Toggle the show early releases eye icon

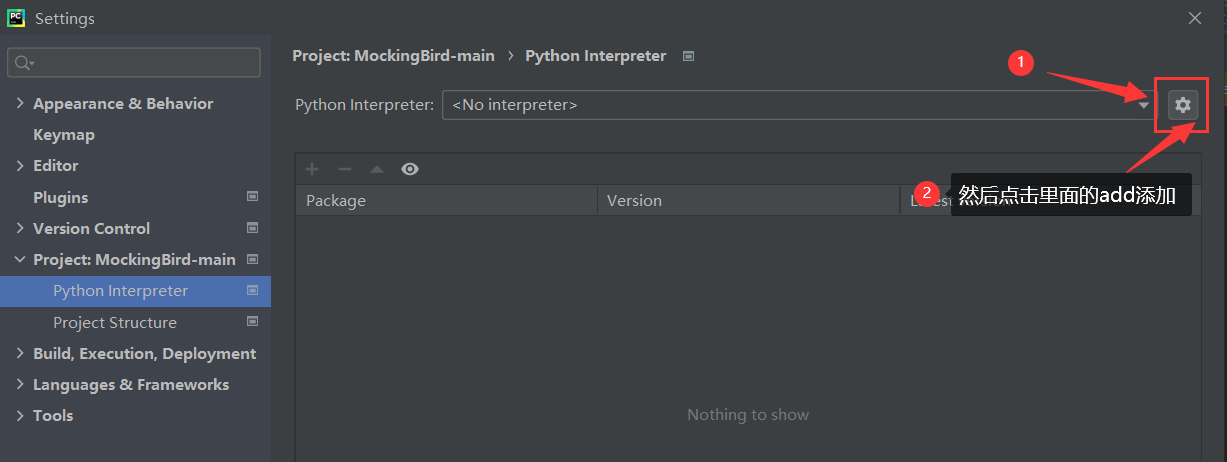(x=410, y=169)
